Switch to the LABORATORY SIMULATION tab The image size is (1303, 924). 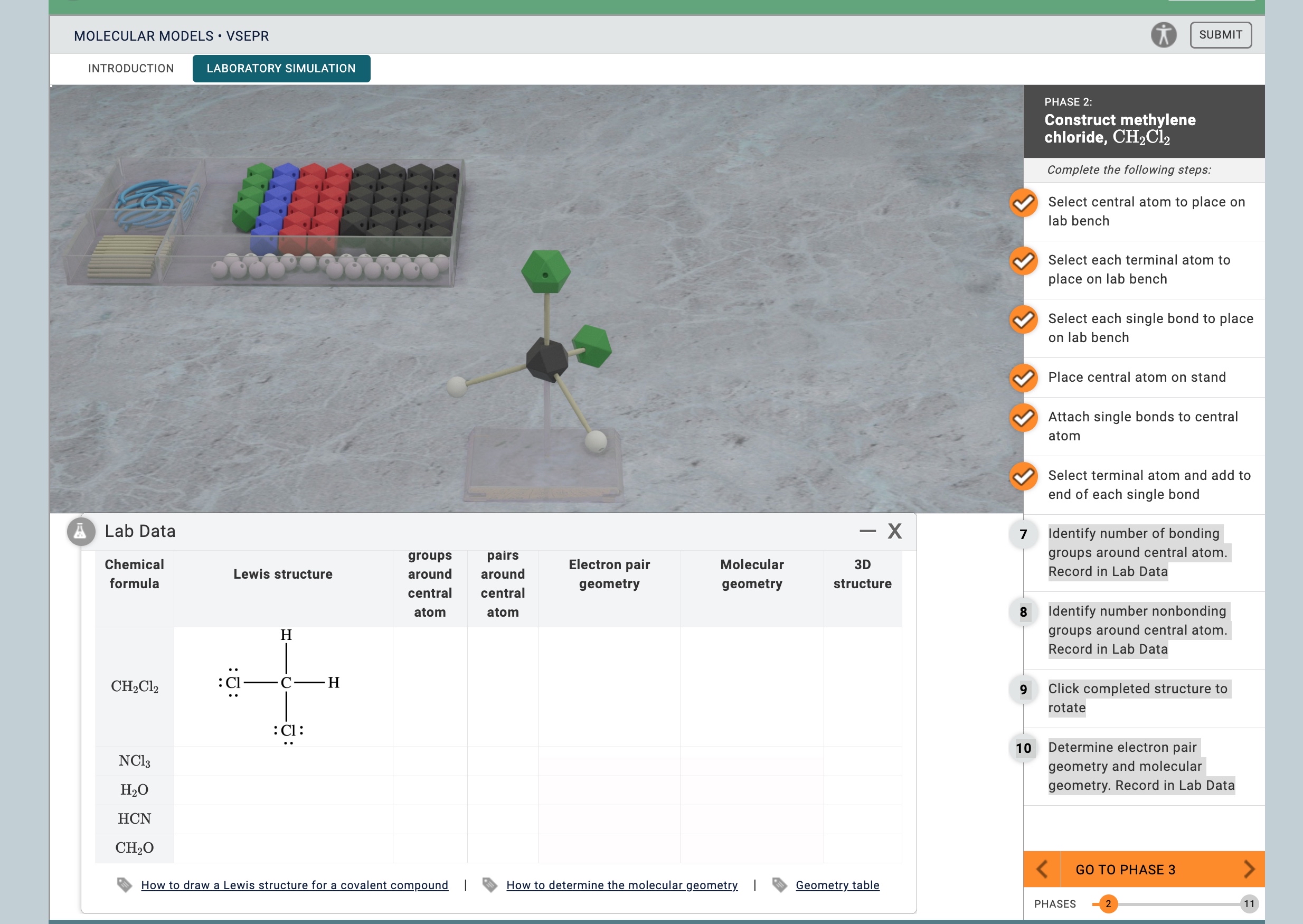pyautogui.click(x=281, y=68)
